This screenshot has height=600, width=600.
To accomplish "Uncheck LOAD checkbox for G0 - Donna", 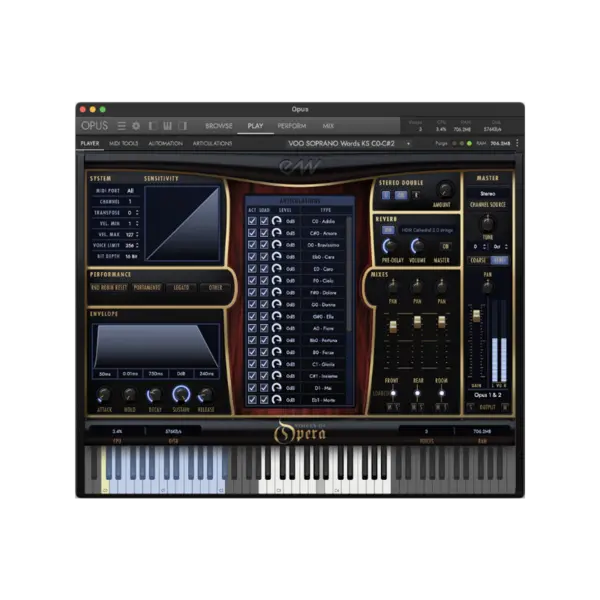I will 264,305.
